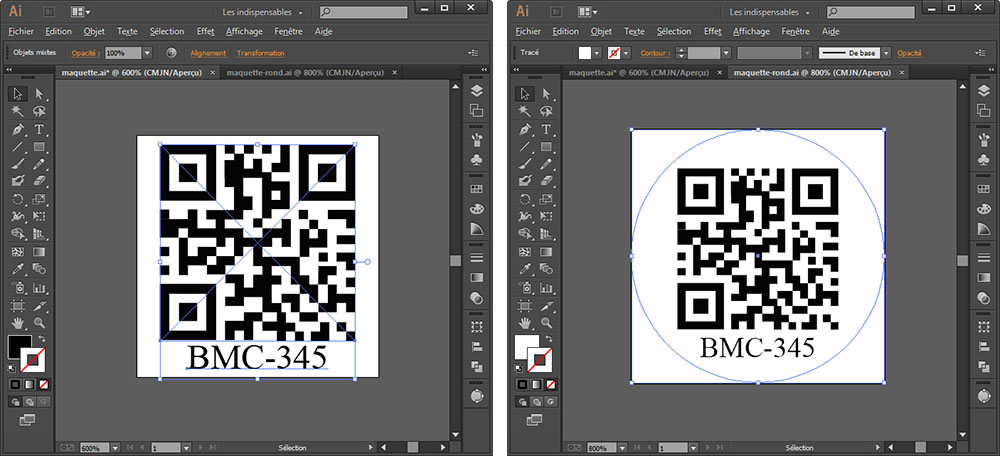Set Color paint mode in the left window
Screen dimensions: 1000x456
pyautogui.click(x=15, y=385)
